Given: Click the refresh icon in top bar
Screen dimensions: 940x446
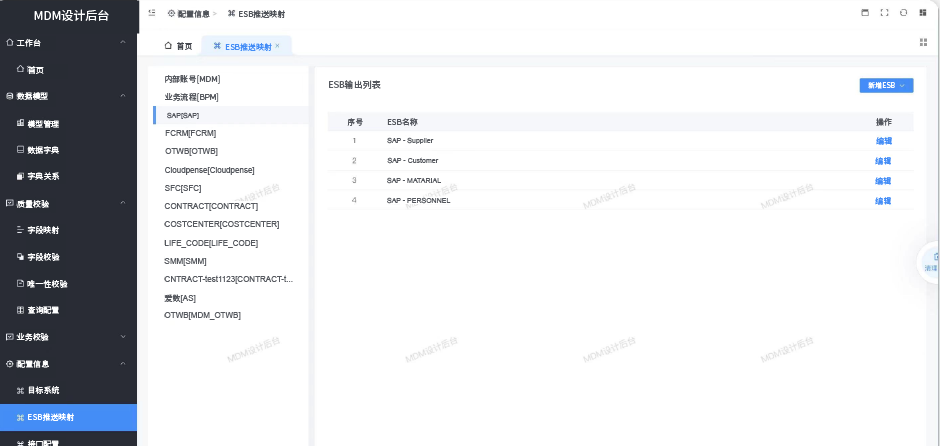Looking at the screenshot, I should click(903, 13).
